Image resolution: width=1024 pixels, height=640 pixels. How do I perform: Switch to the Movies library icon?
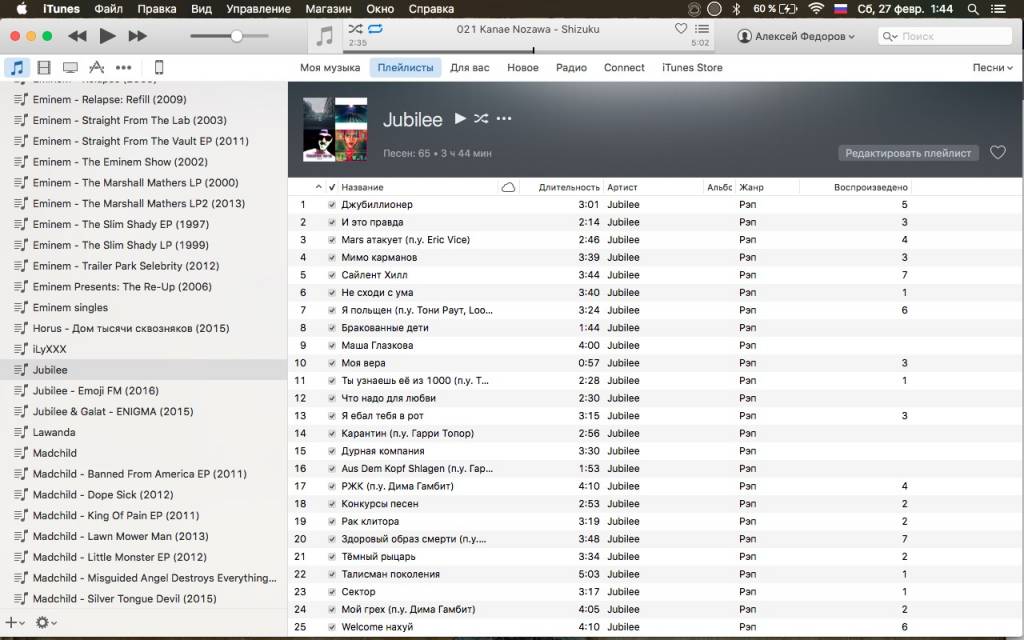click(x=44, y=67)
